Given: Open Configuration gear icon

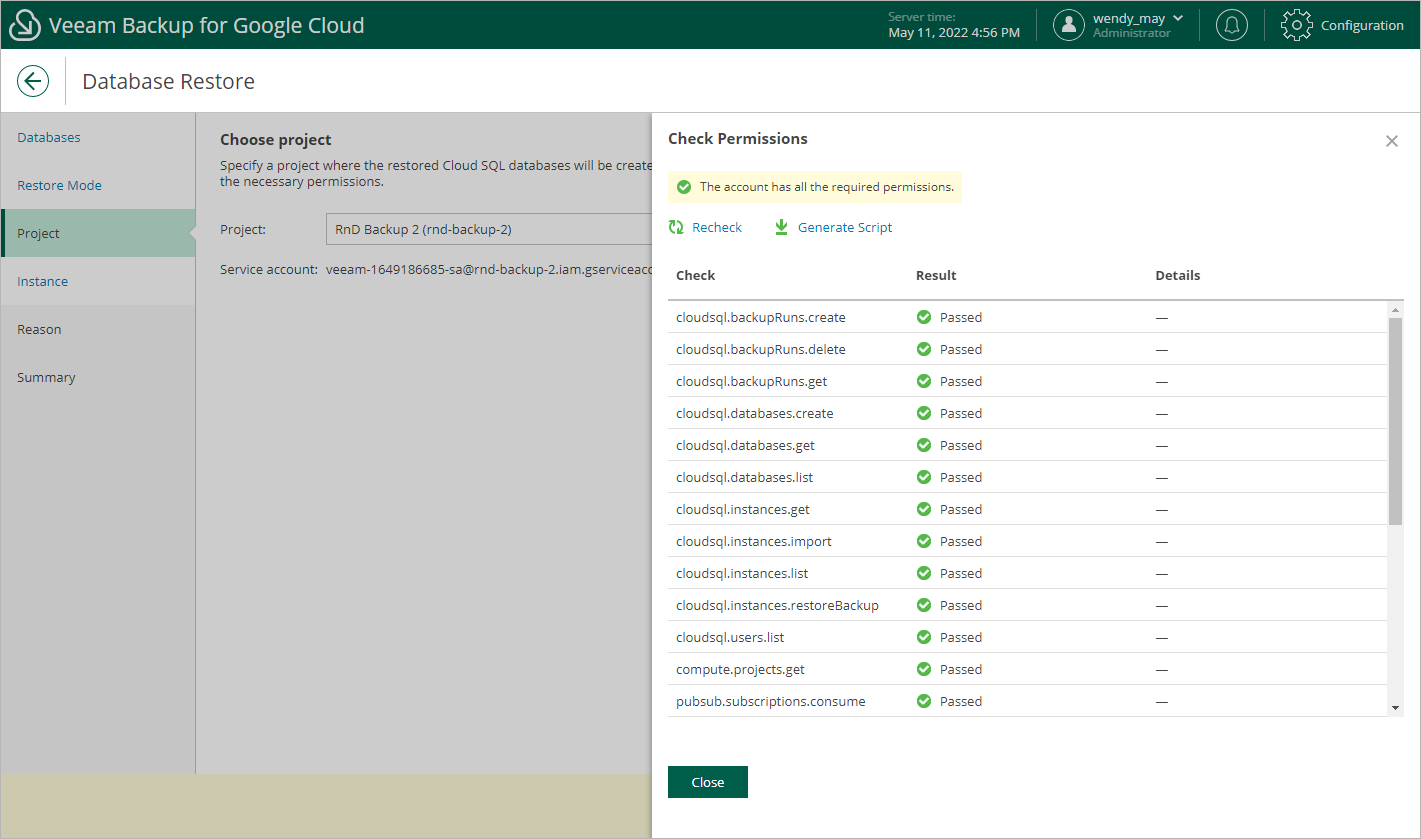Looking at the screenshot, I should click(x=1296, y=25).
